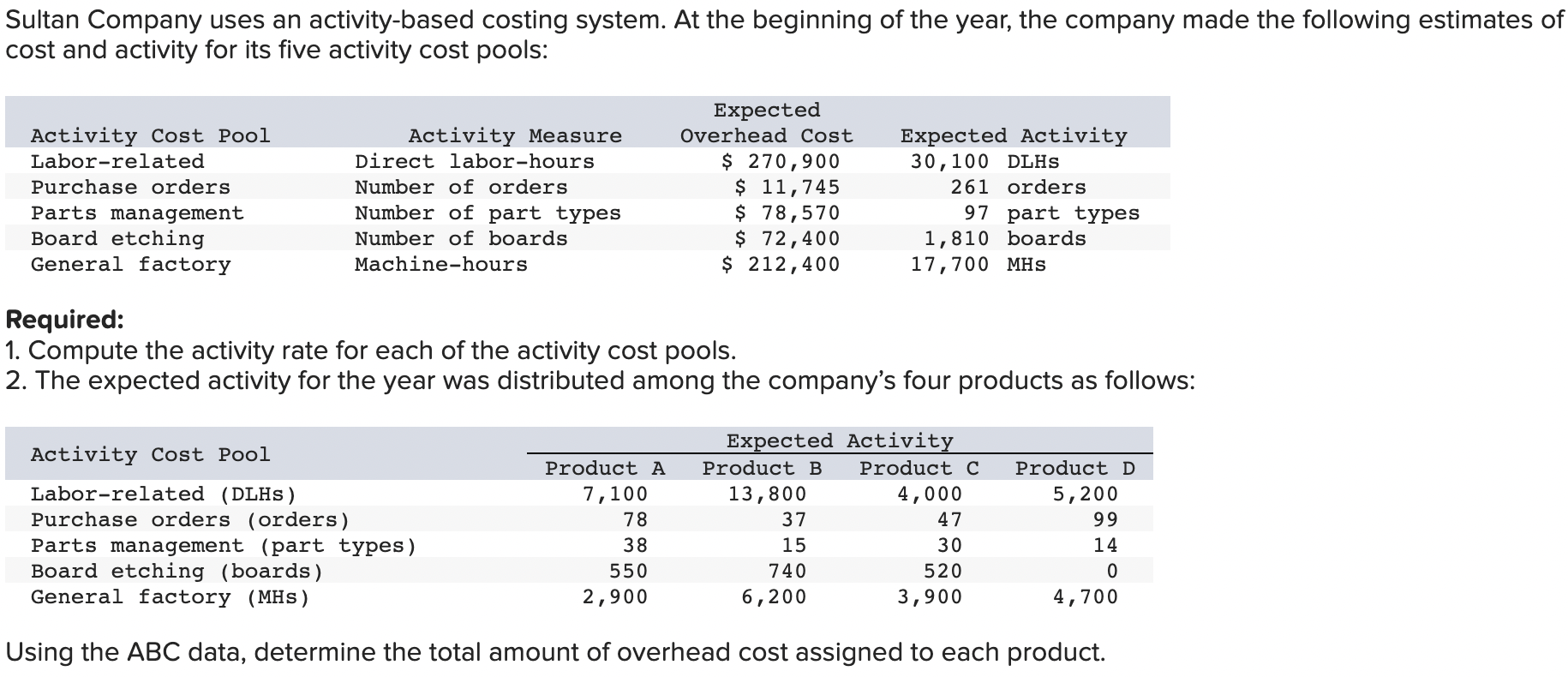The image size is (1568, 677).
Task: Select Product B parts management value 15
Action: click(794, 545)
